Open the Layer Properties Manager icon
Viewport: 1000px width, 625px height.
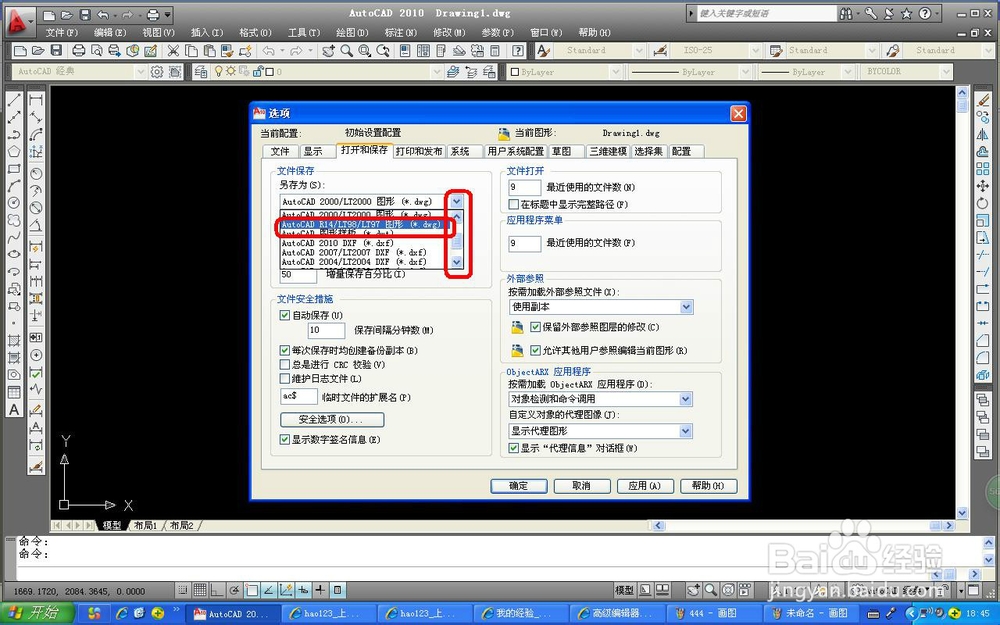click(200, 72)
